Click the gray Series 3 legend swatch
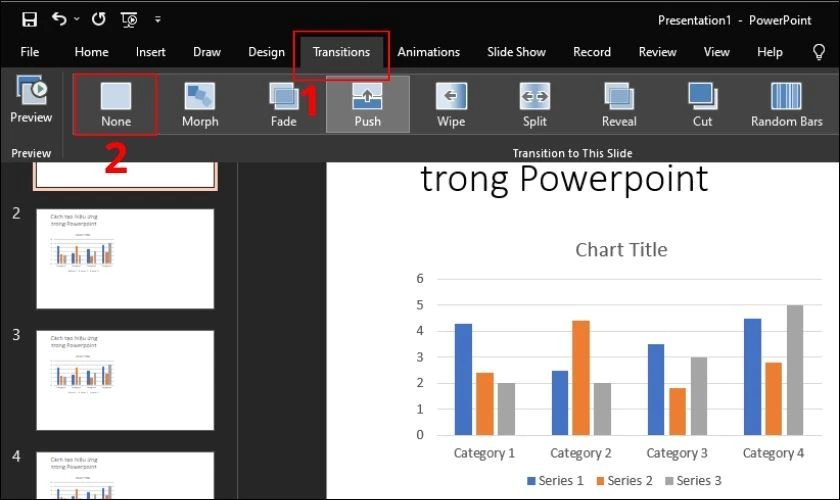840x500 pixels. point(669,481)
